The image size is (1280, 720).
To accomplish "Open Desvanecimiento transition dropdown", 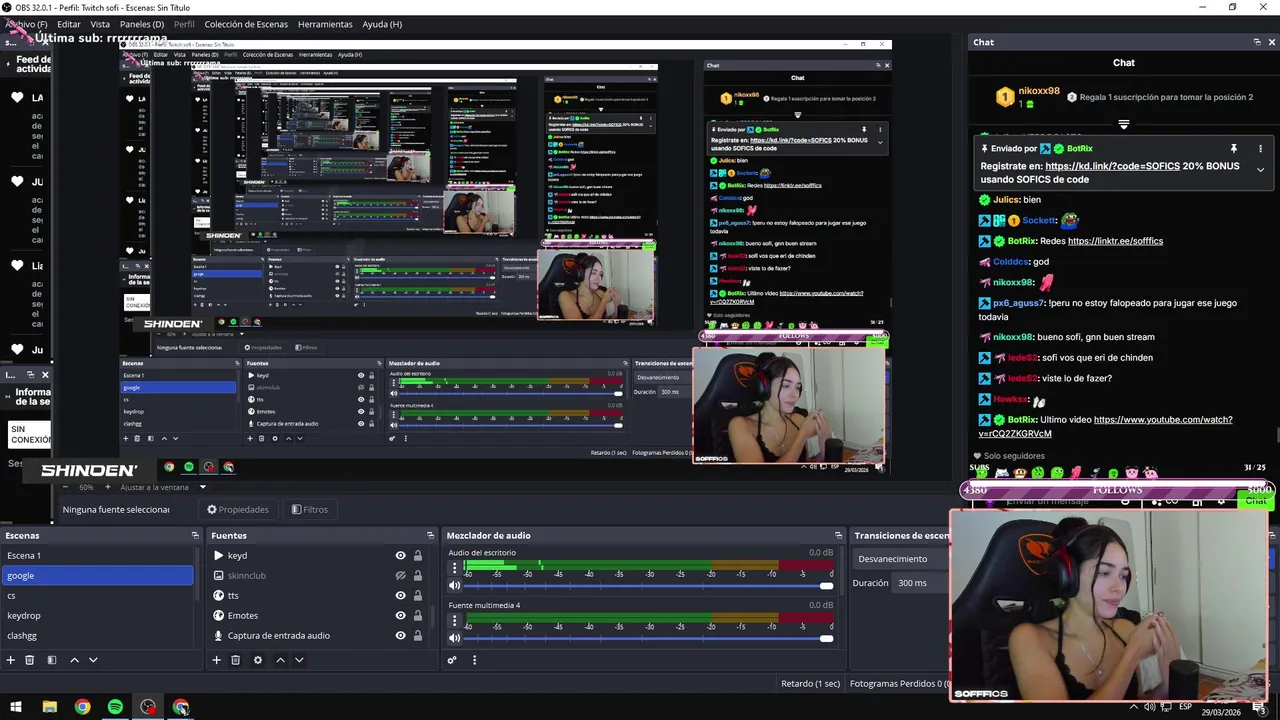I will click(903, 559).
